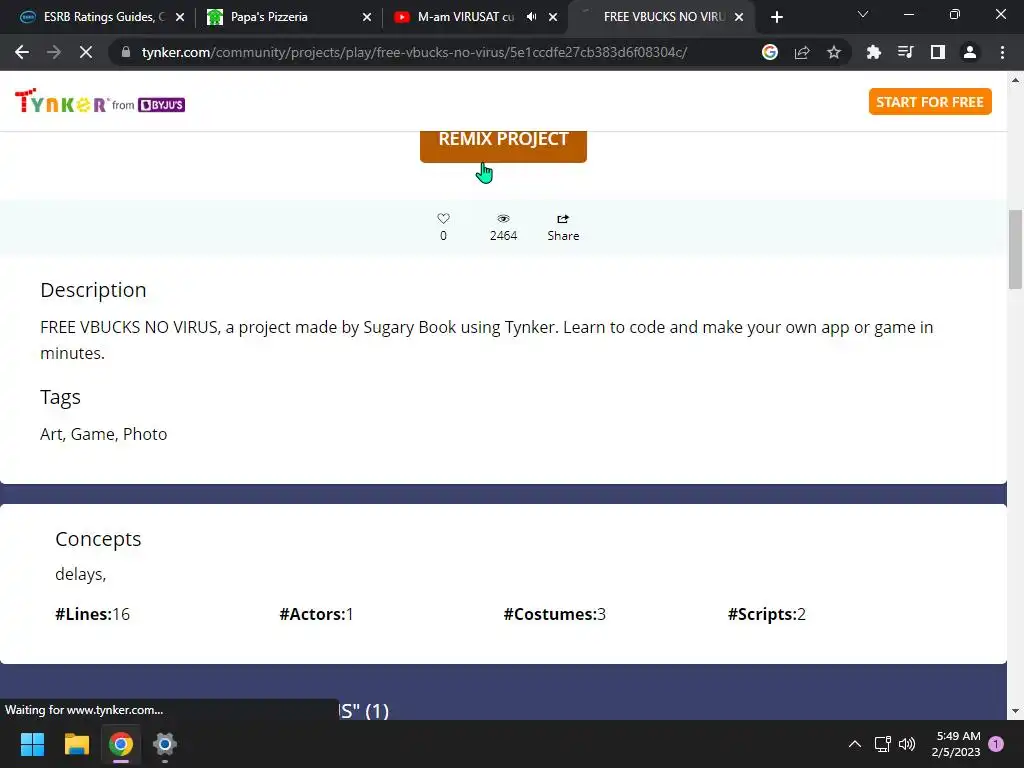Click the share page icon in address bar

[x=802, y=52]
